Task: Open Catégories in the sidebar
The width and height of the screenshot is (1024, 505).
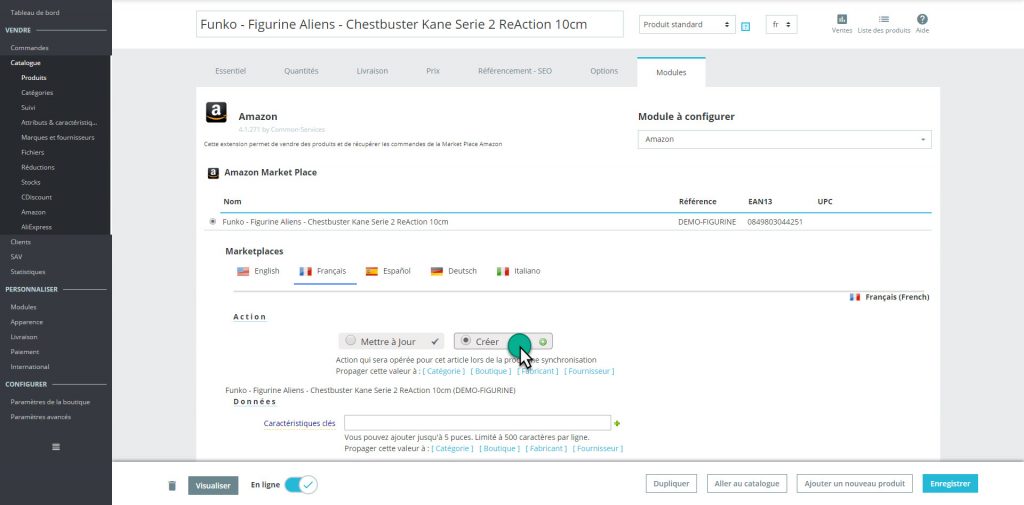Action: tap(37, 93)
